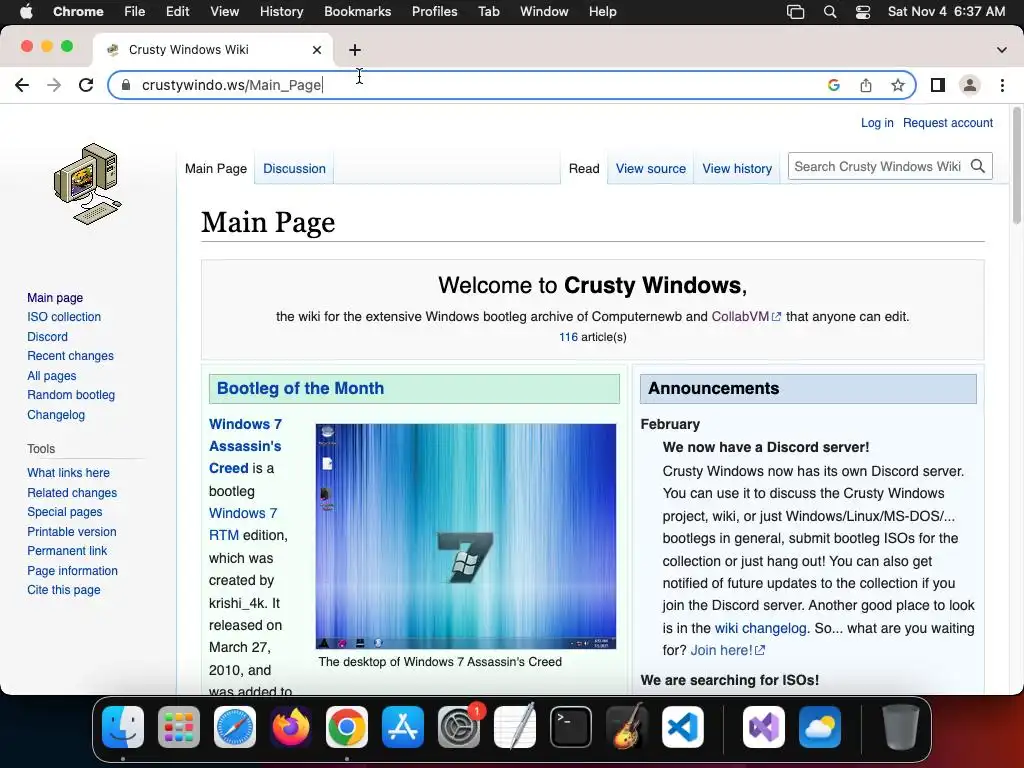
Task: Open the Changelog sidebar link
Action: click(x=56, y=415)
